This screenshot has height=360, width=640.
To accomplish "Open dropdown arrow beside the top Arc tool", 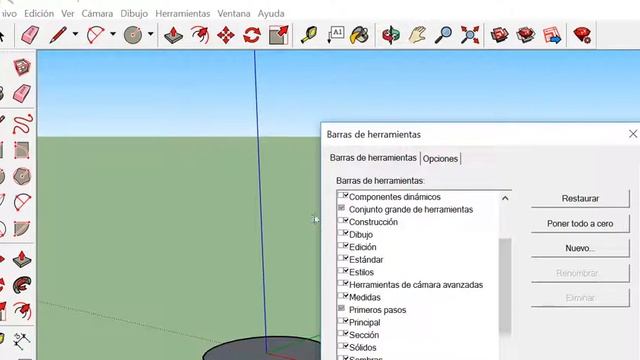I will tap(113, 34).
